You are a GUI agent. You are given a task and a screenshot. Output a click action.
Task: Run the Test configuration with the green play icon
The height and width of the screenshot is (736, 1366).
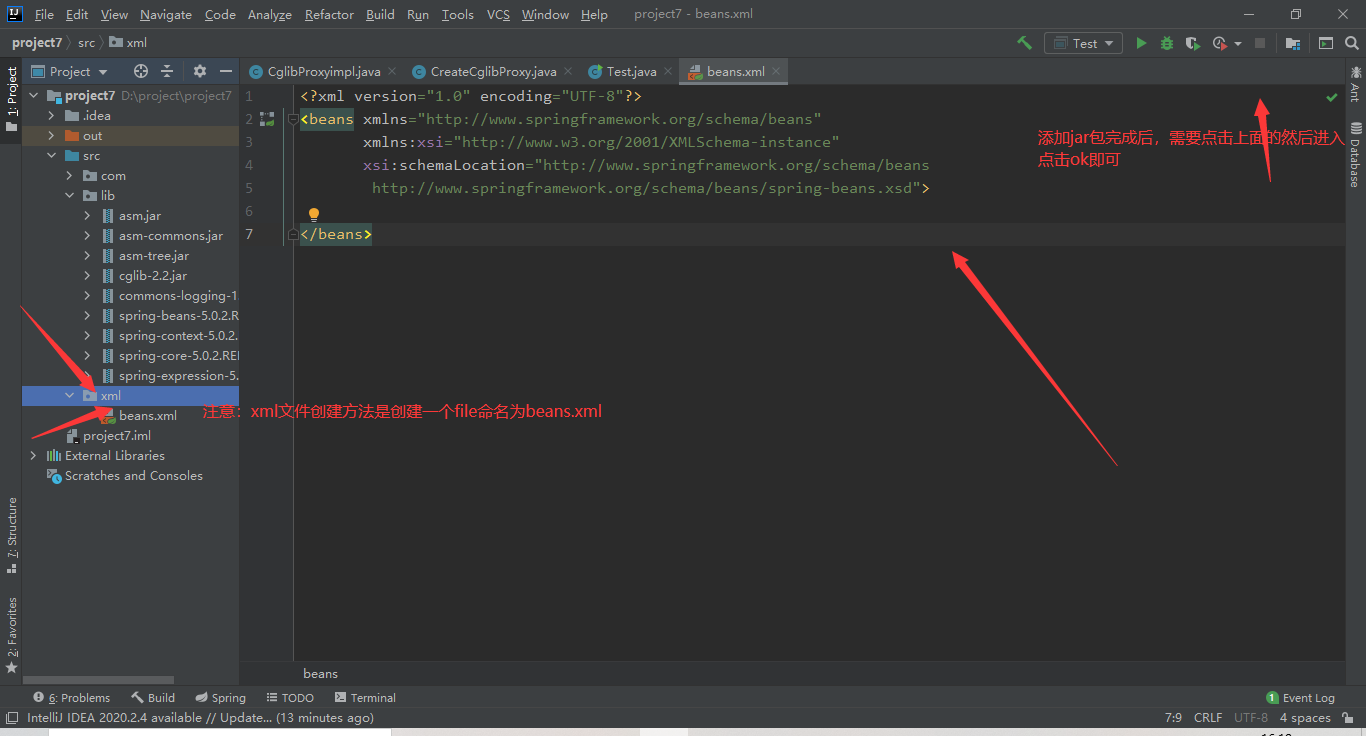click(x=1141, y=43)
